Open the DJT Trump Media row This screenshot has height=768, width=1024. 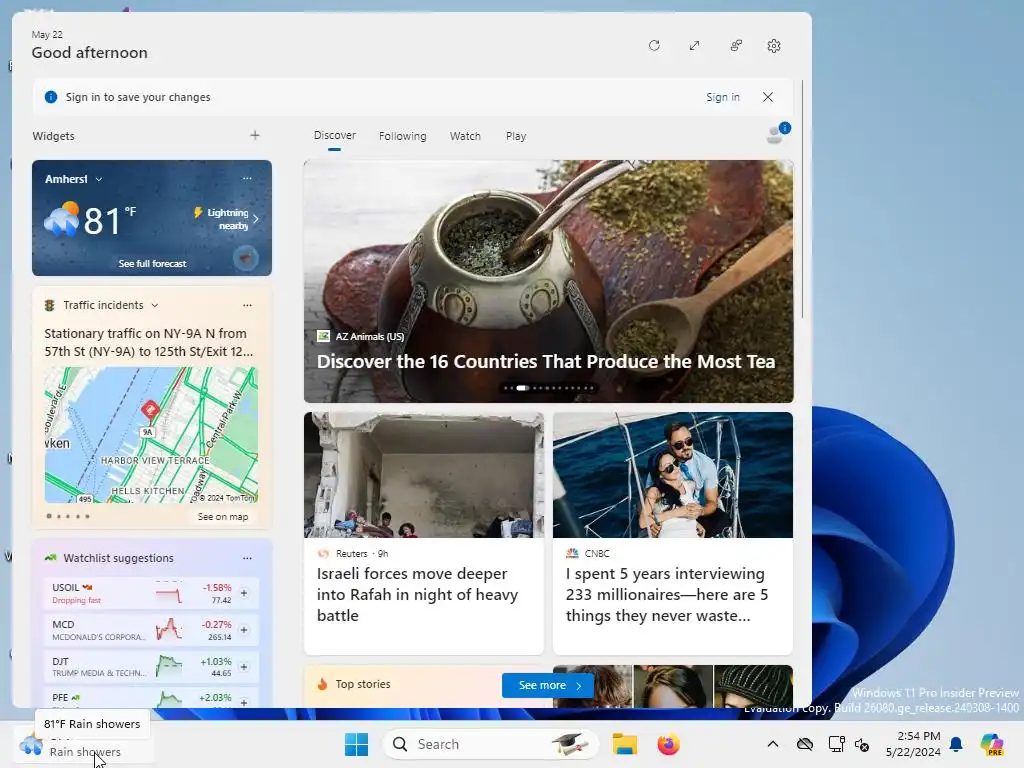[x=152, y=667]
